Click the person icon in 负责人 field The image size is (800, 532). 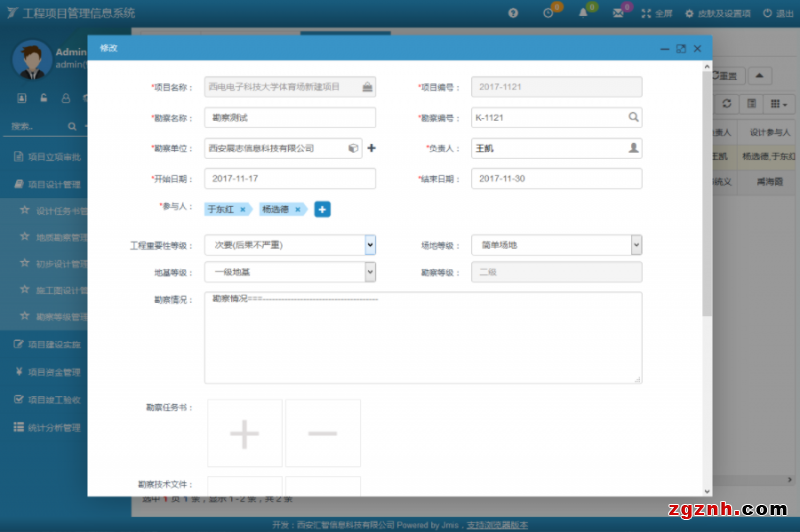click(633, 148)
